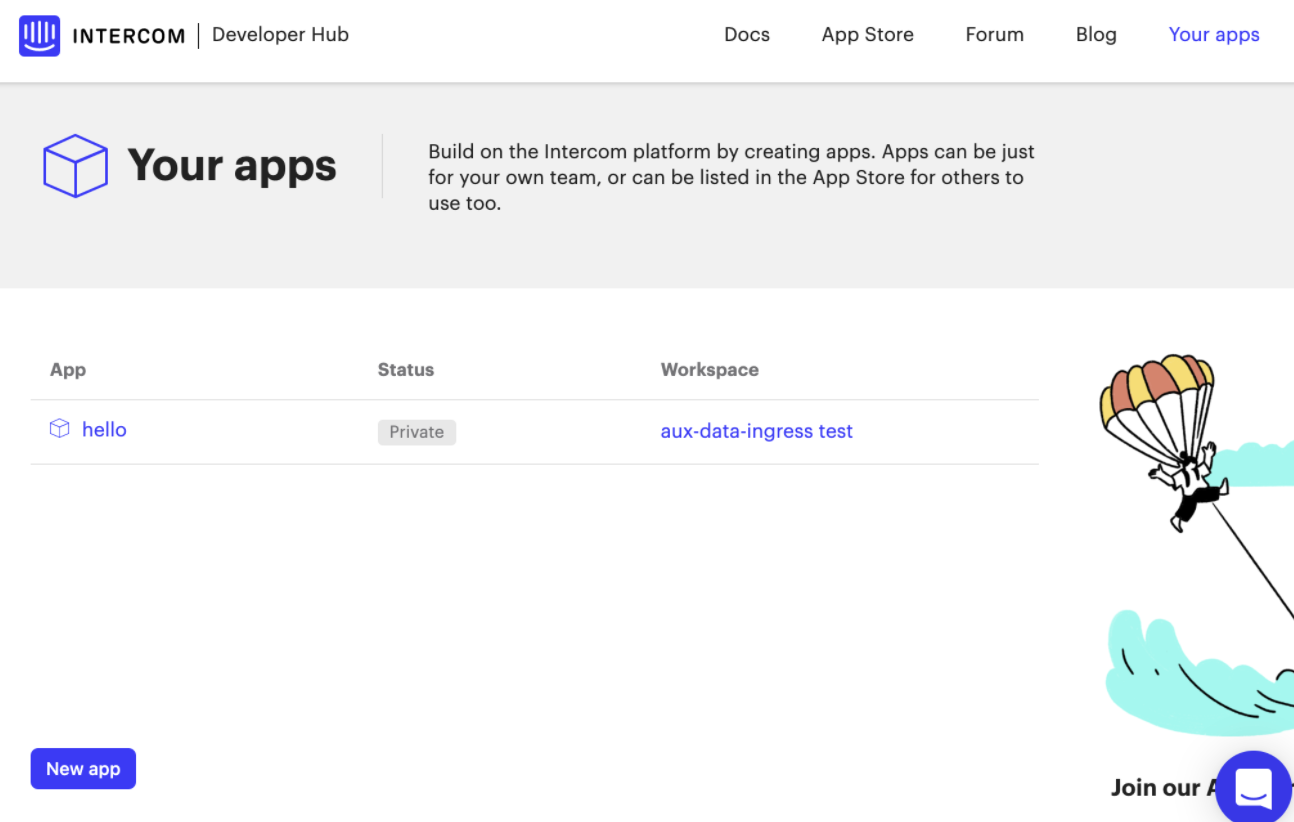This screenshot has height=822, width=1294.
Task: Click the INTERCOM wordmark text
Action: pos(129,36)
